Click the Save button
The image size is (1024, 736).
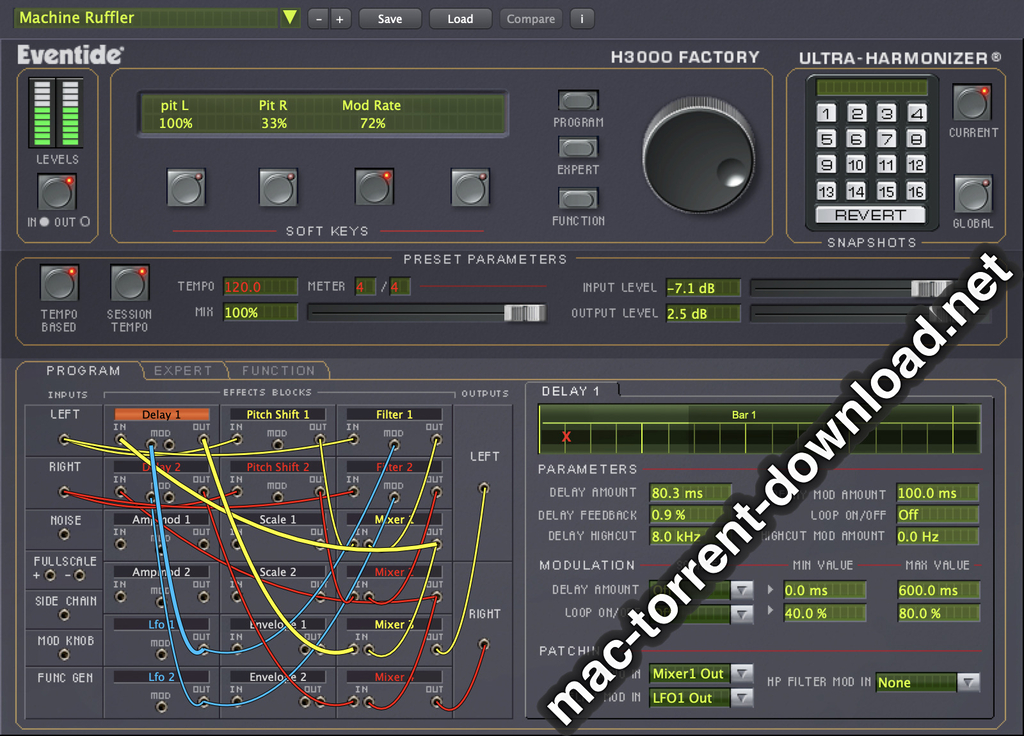390,19
